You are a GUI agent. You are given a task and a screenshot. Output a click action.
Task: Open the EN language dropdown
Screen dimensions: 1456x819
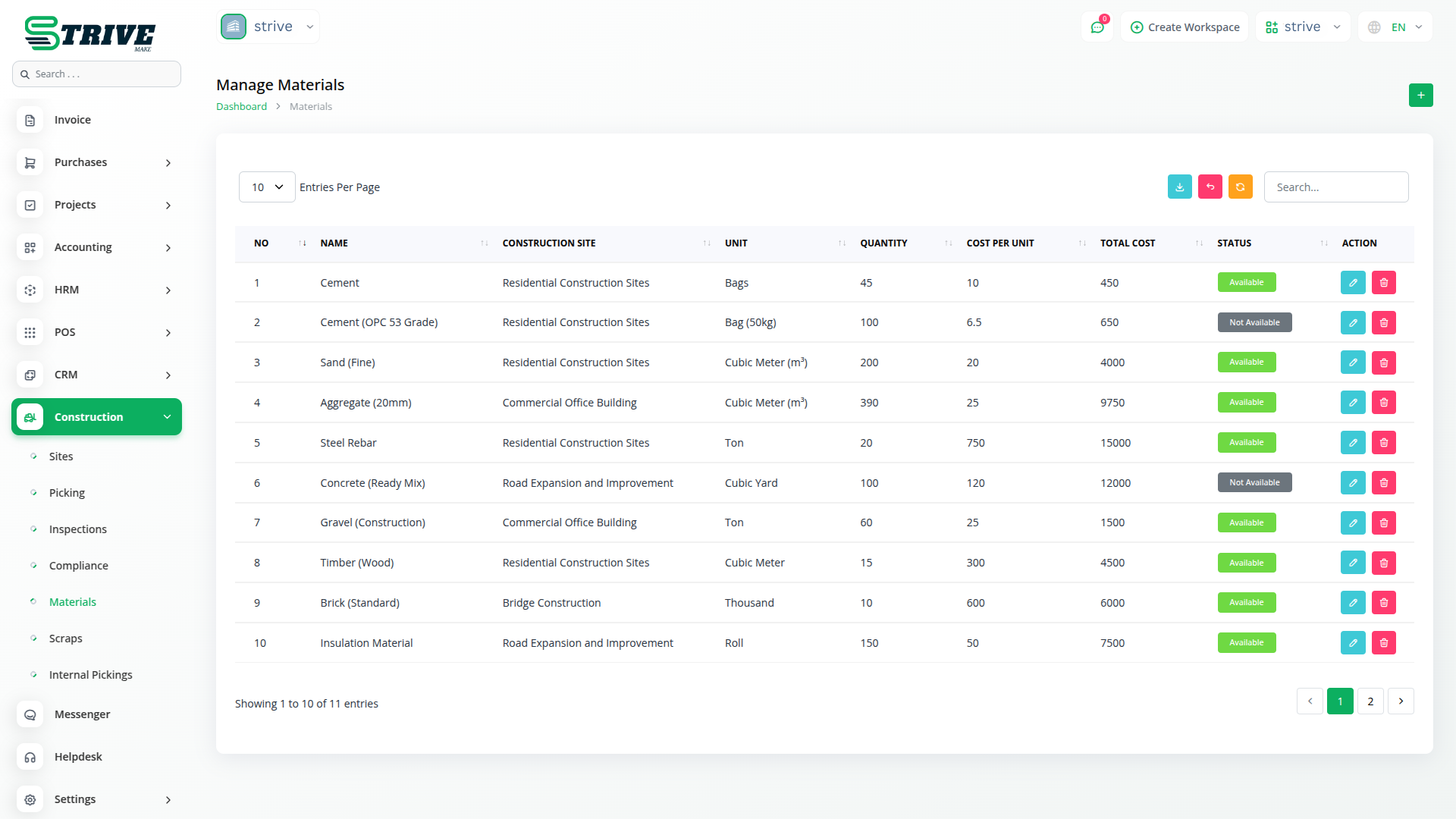[x=1396, y=27]
